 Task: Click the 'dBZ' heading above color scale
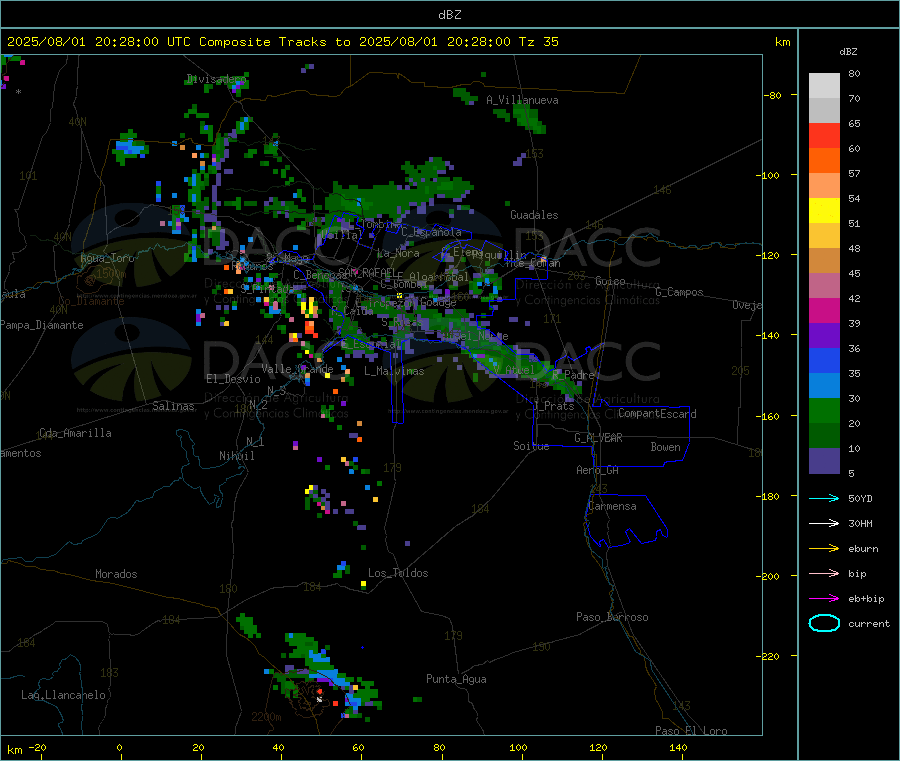[848, 52]
